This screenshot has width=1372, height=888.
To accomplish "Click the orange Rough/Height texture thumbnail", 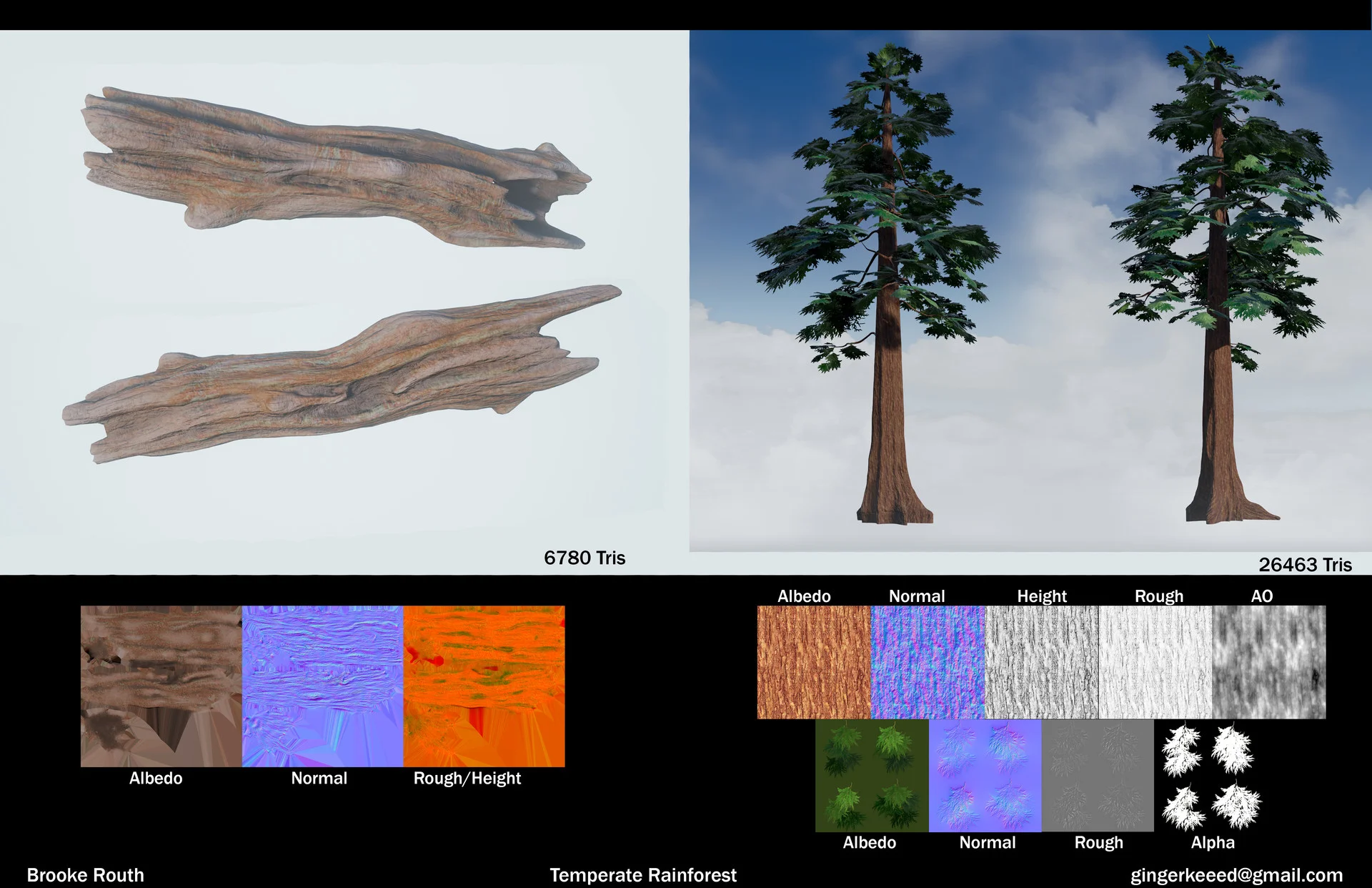I will click(484, 686).
